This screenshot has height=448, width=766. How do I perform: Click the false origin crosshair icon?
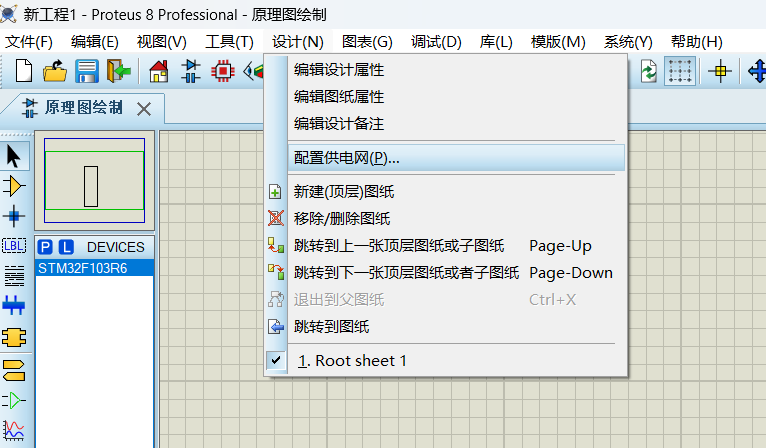pyautogui.click(x=720, y=71)
